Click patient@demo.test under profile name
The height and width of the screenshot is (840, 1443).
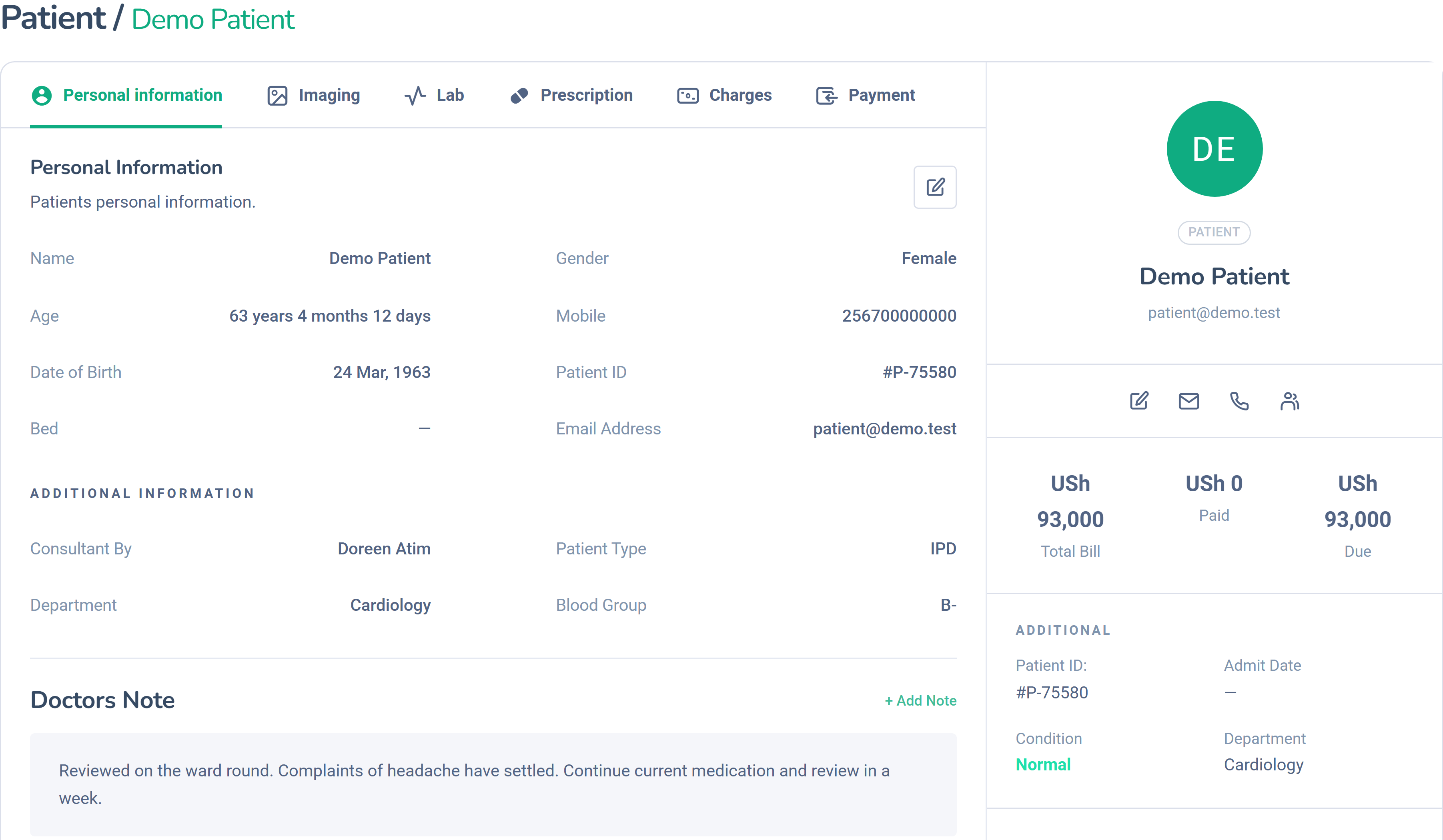click(1214, 312)
